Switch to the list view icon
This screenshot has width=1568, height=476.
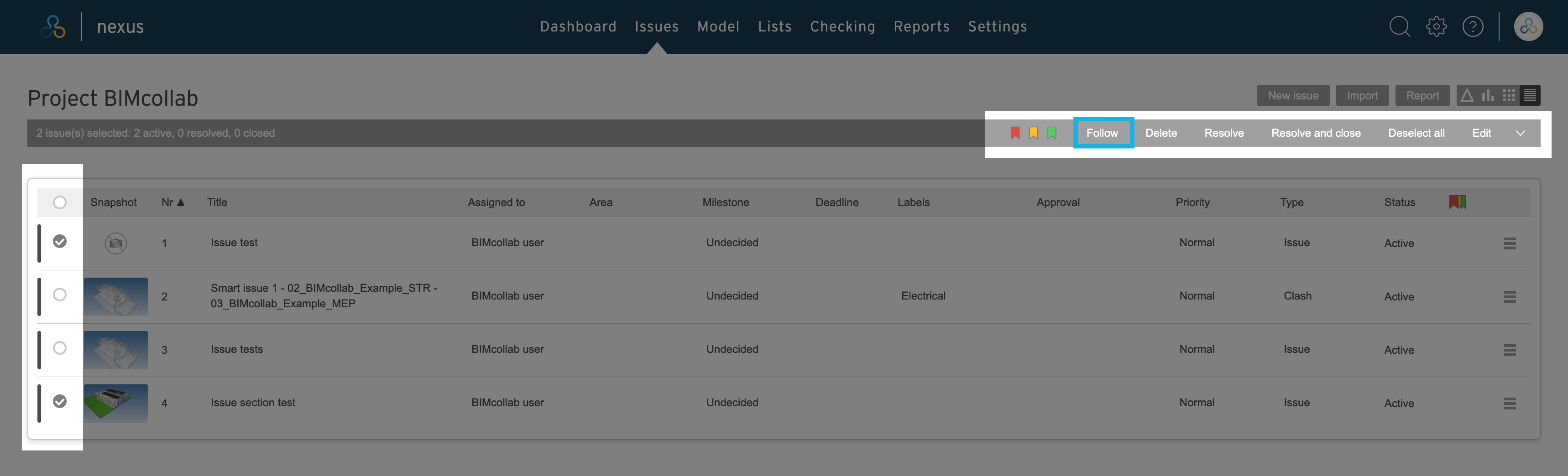(x=1530, y=95)
